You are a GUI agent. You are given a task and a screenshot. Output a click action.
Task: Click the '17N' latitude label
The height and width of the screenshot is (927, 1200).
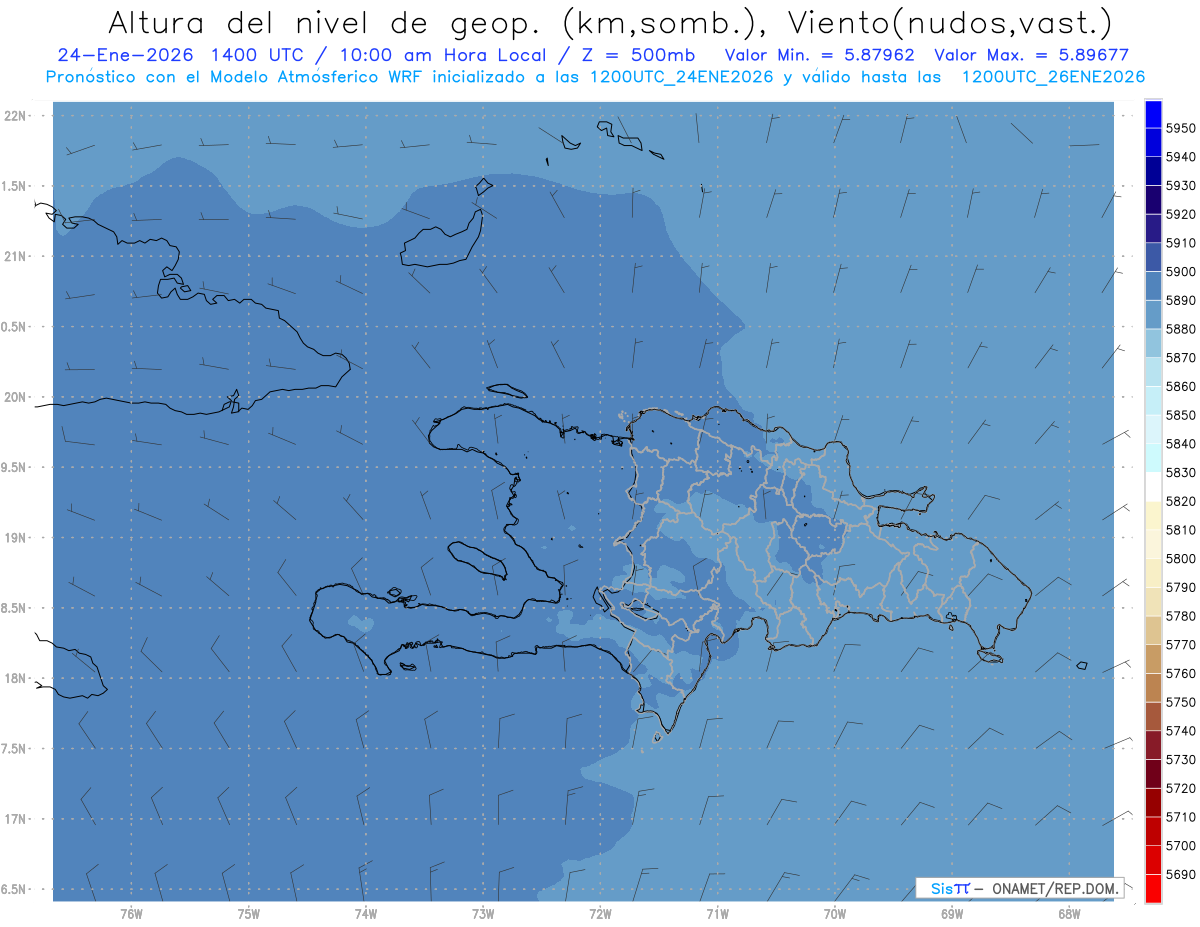click(x=14, y=819)
